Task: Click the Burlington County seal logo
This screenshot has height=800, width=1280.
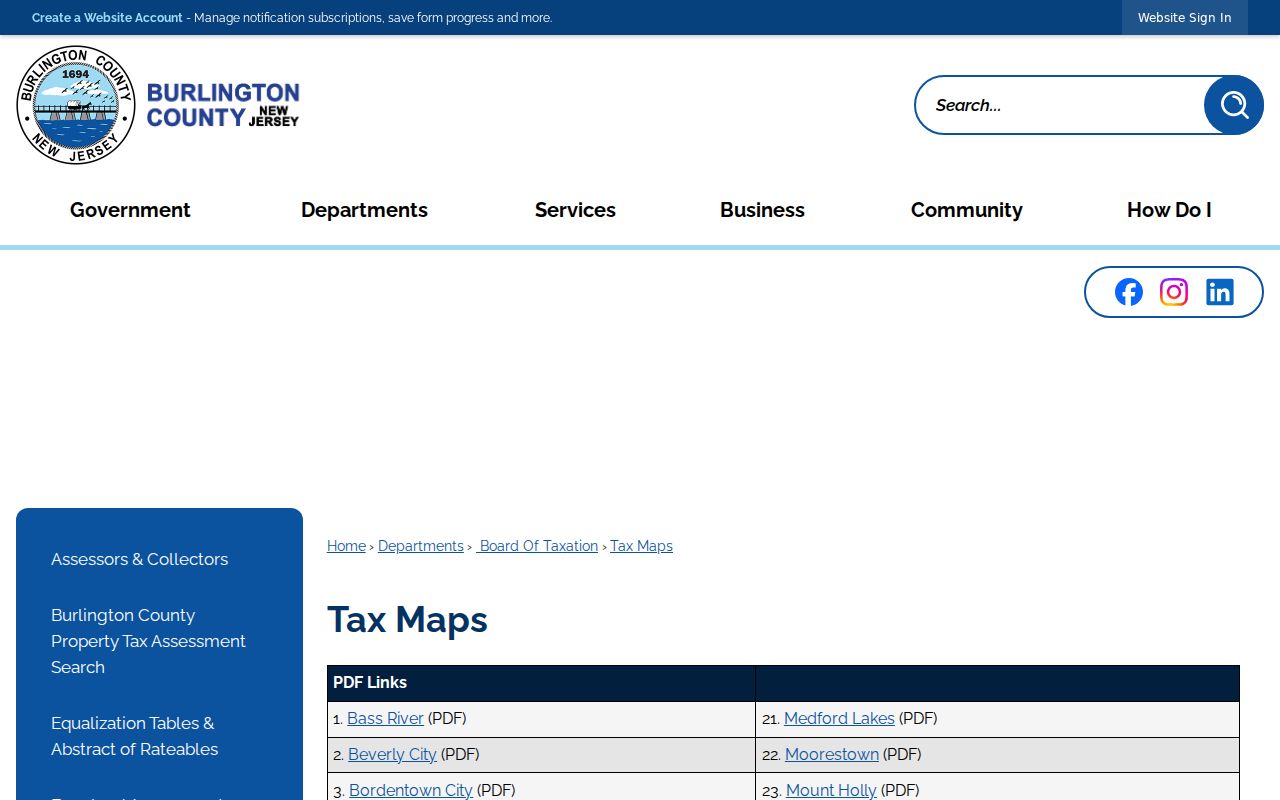Action: coord(76,105)
